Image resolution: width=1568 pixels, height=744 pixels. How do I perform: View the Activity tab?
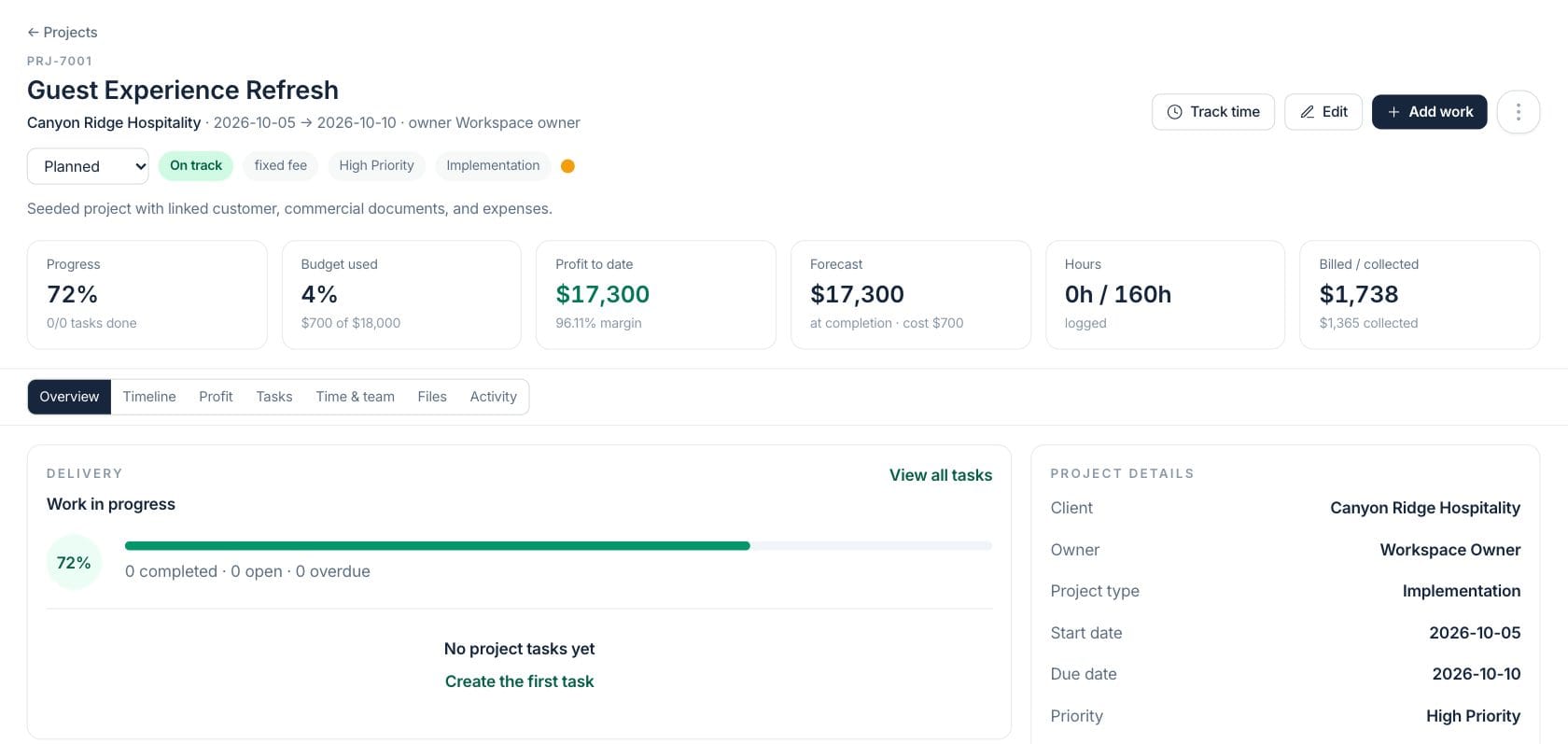pyautogui.click(x=494, y=397)
